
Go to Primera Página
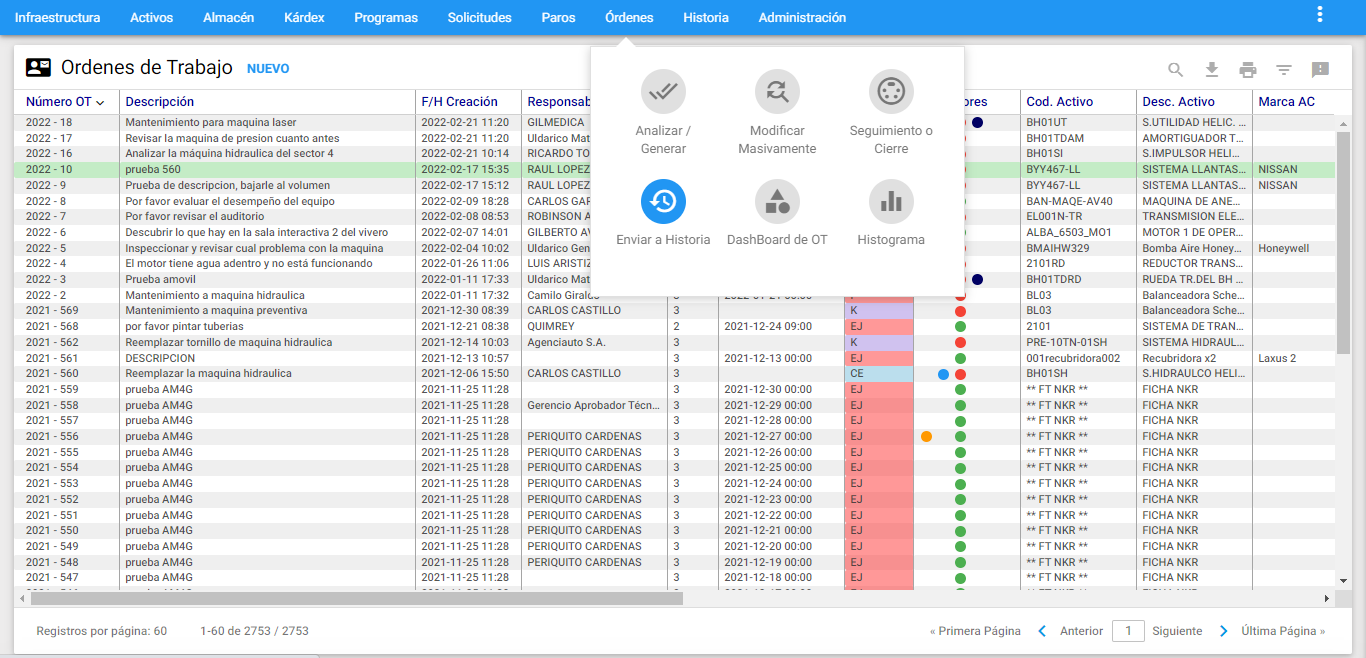tap(975, 631)
